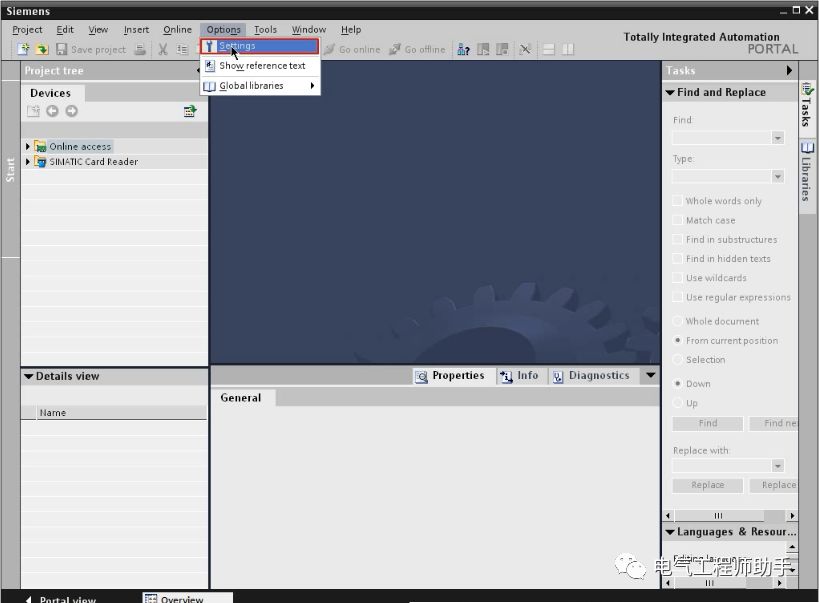Click the Print toolbar icon
Image resolution: width=819 pixels, height=603 pixels.
139,50
